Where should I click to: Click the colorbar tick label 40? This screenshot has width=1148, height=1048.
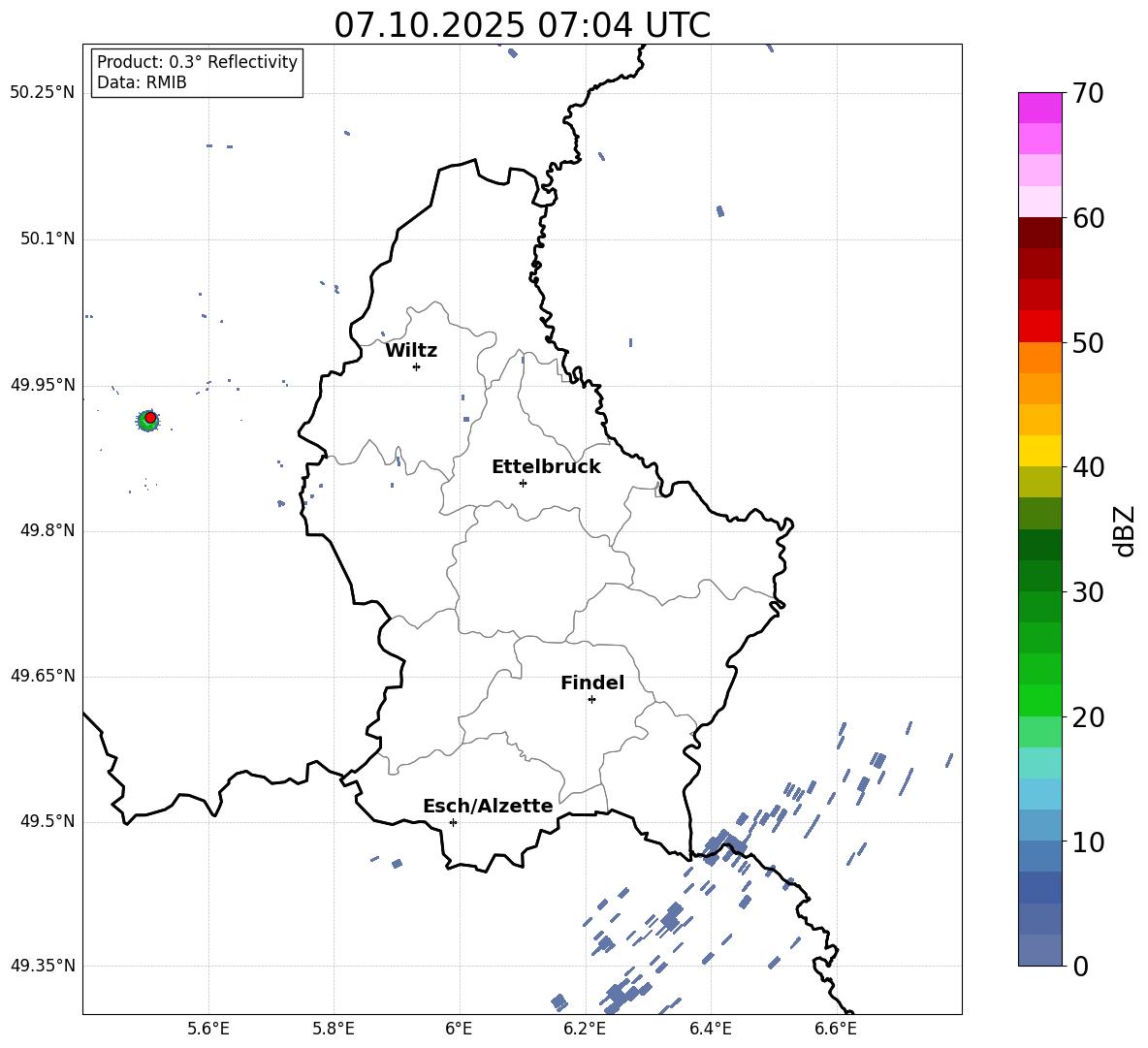point(1088,467)
